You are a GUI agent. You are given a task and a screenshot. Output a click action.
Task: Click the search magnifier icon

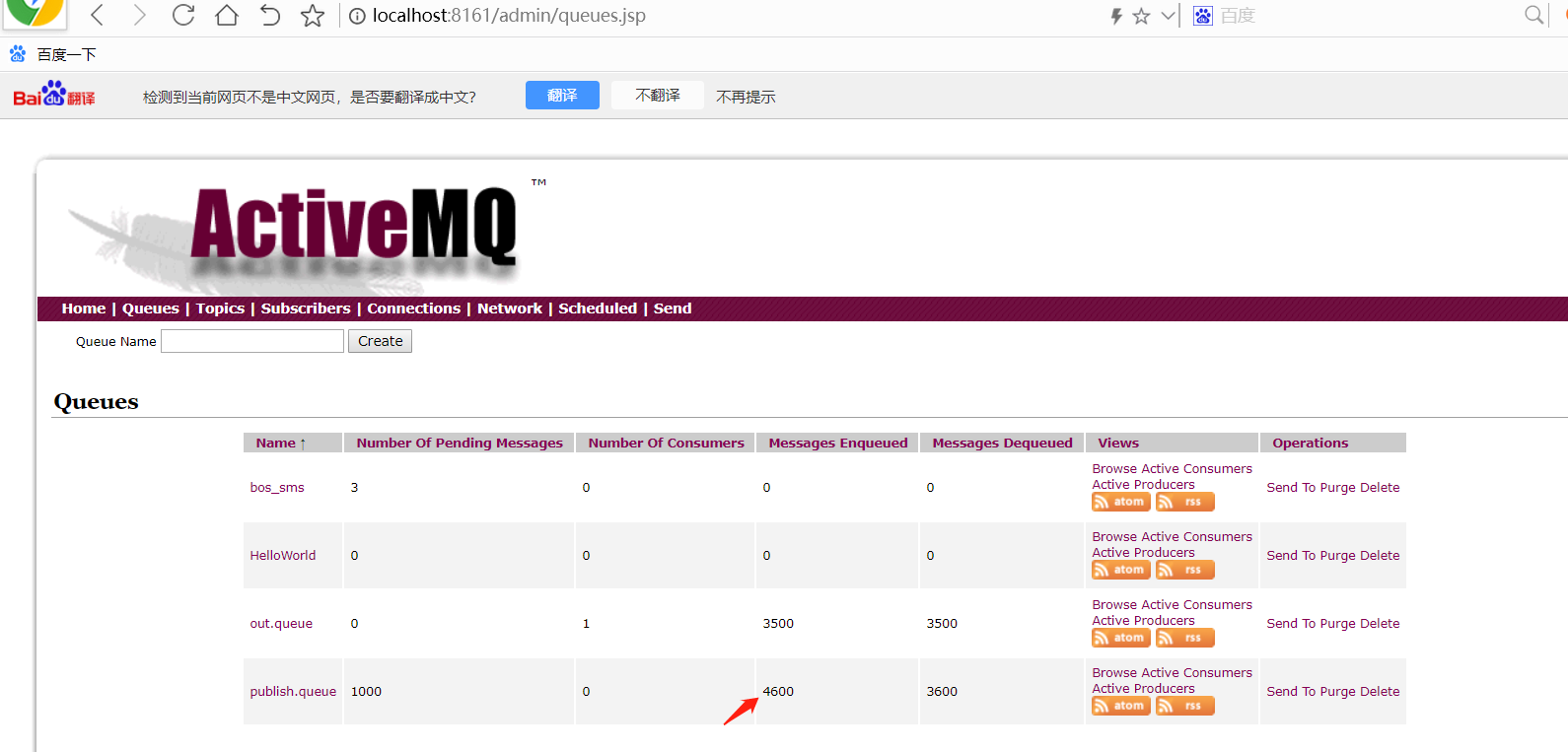coord(1533,15)
